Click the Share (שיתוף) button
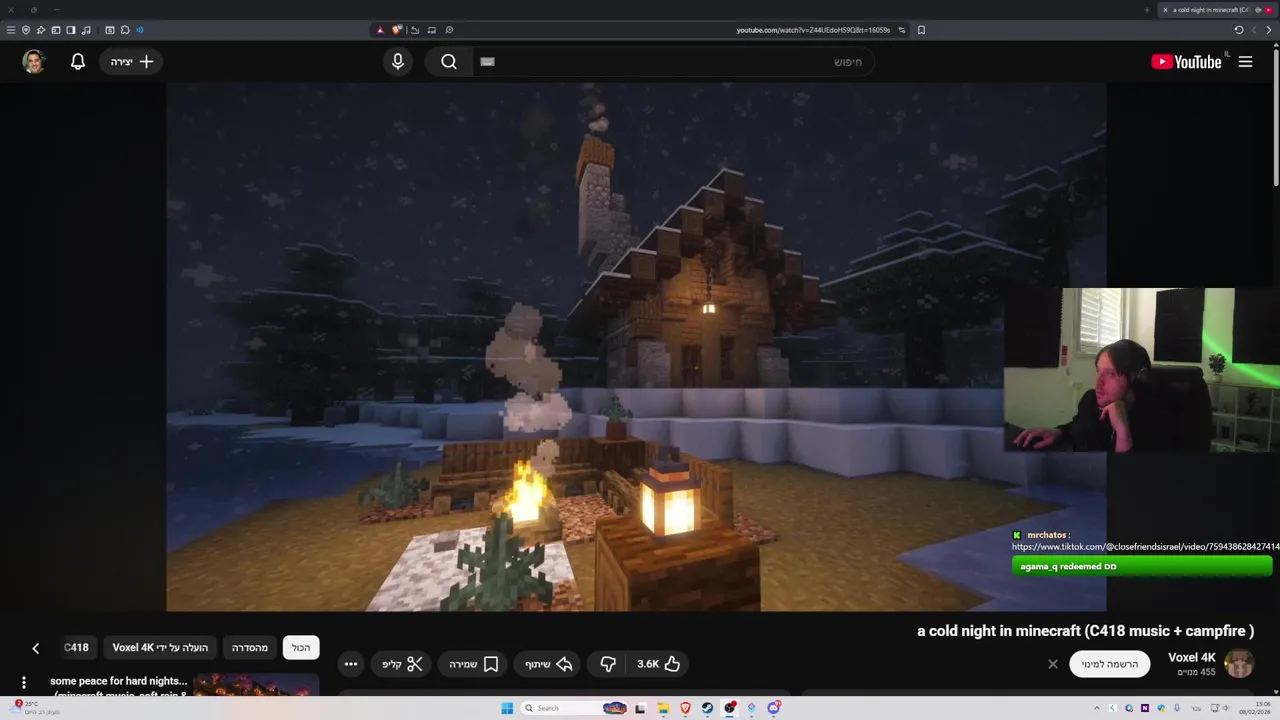This screenshot has height=720, width=1280. tap(549, 664)
